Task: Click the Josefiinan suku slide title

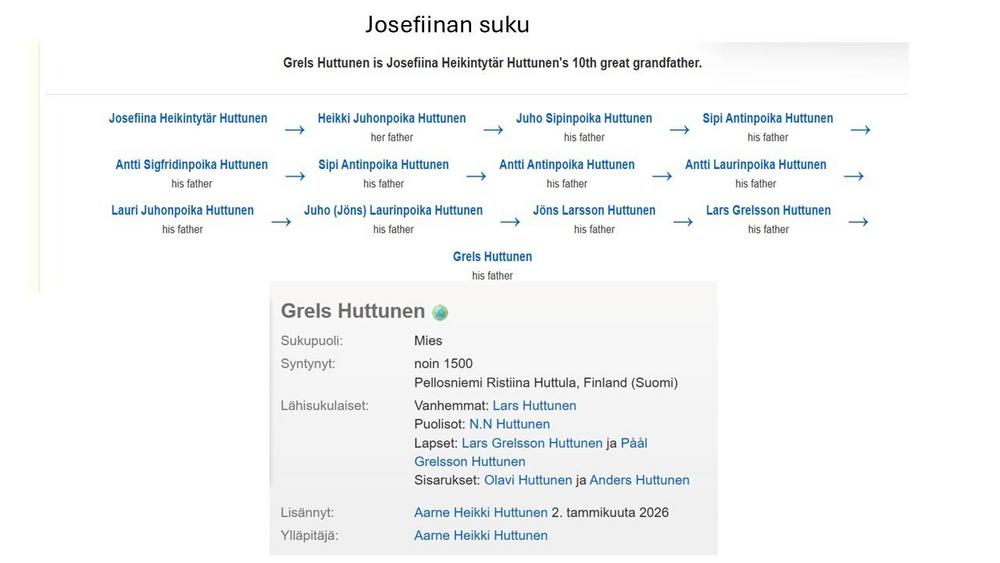Action: point(447,24)
